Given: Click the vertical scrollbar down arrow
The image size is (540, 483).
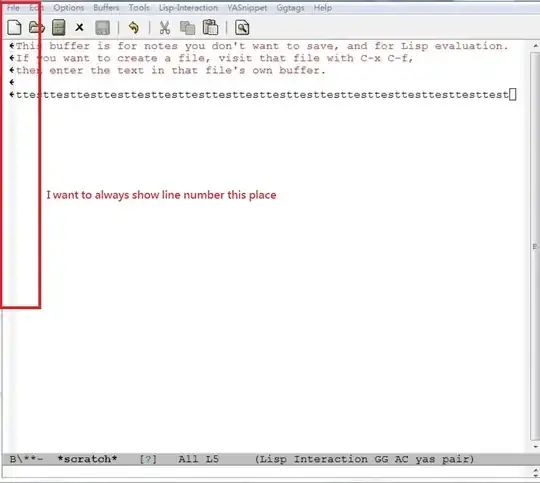Looking at the screenshot, I should coord(536,447).
